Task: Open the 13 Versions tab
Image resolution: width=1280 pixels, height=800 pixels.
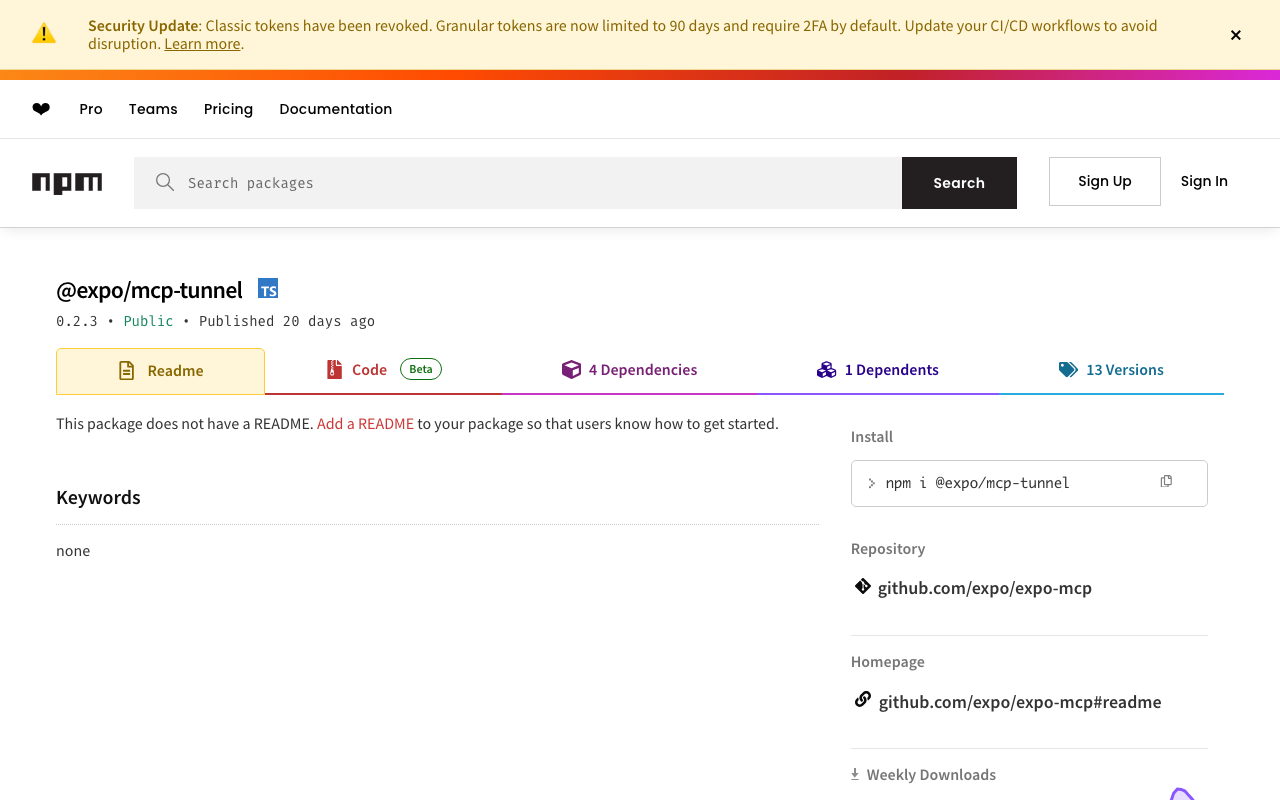Action: tap(1111, 370)
